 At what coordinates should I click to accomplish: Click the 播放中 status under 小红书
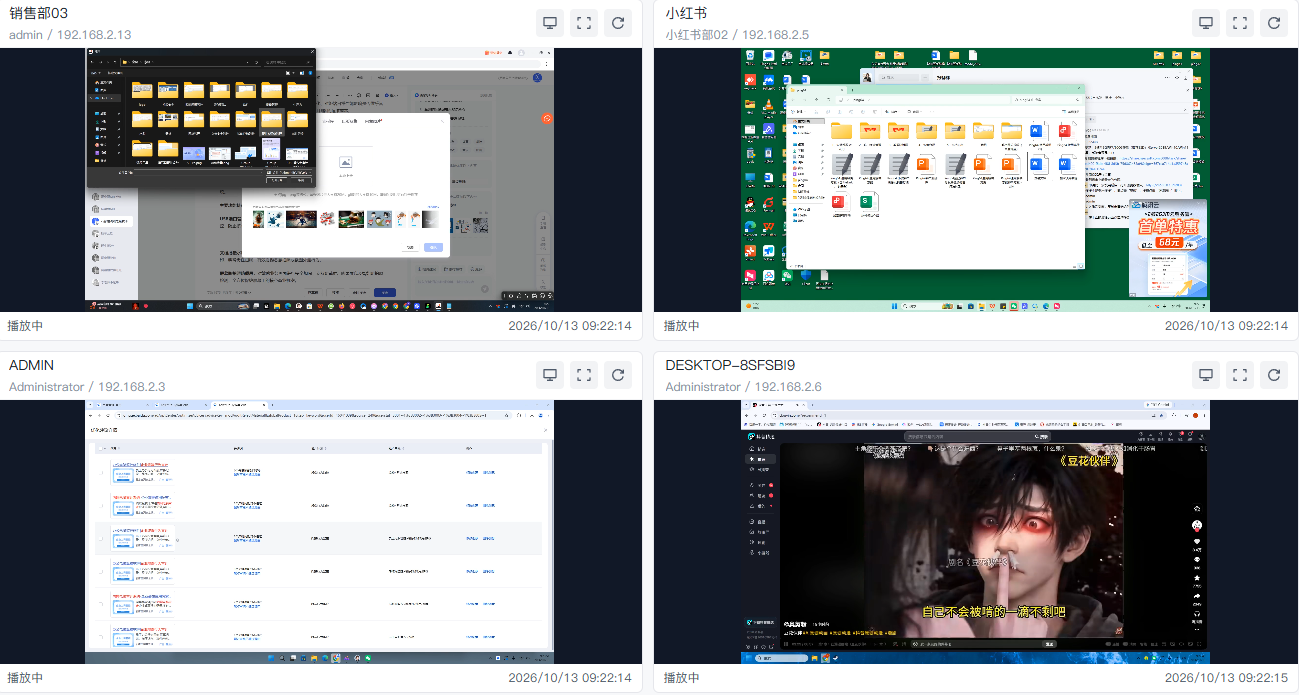[682, 326]
